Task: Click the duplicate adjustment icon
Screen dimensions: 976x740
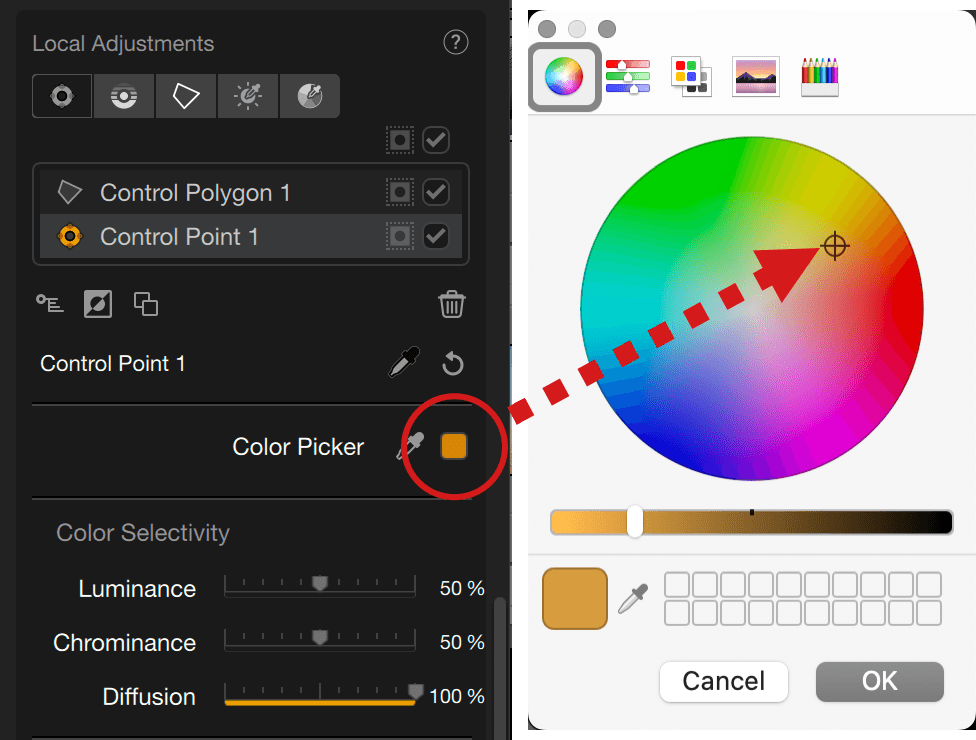Action: 146,304
